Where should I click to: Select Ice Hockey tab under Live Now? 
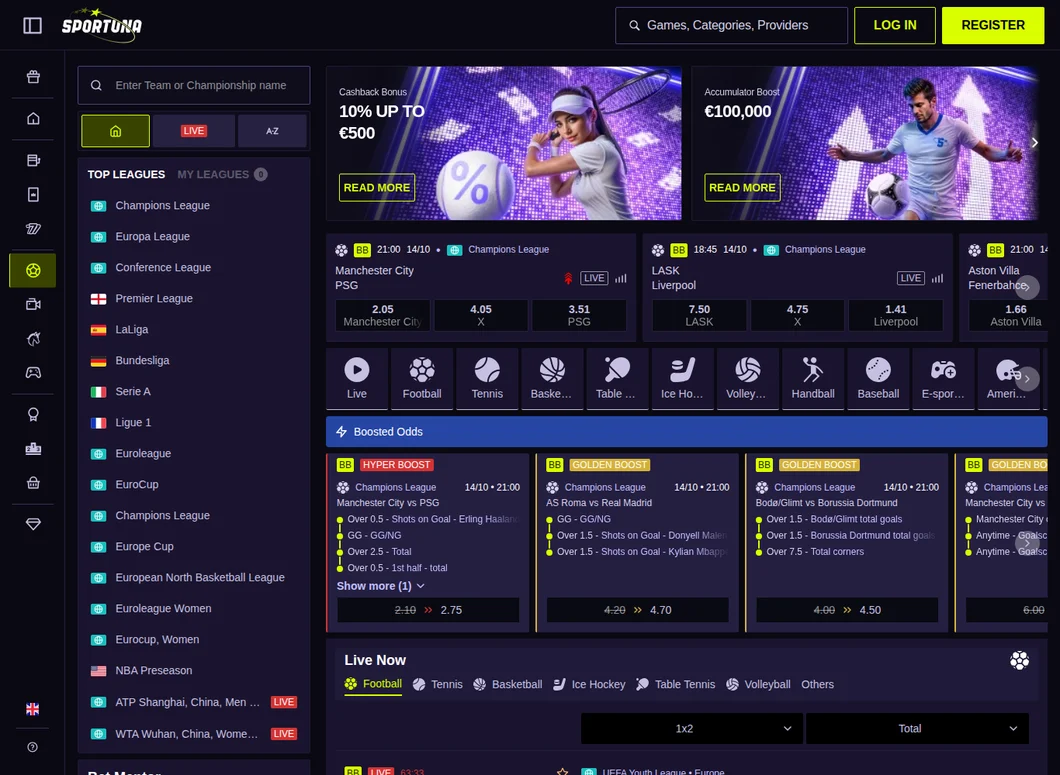589,684
